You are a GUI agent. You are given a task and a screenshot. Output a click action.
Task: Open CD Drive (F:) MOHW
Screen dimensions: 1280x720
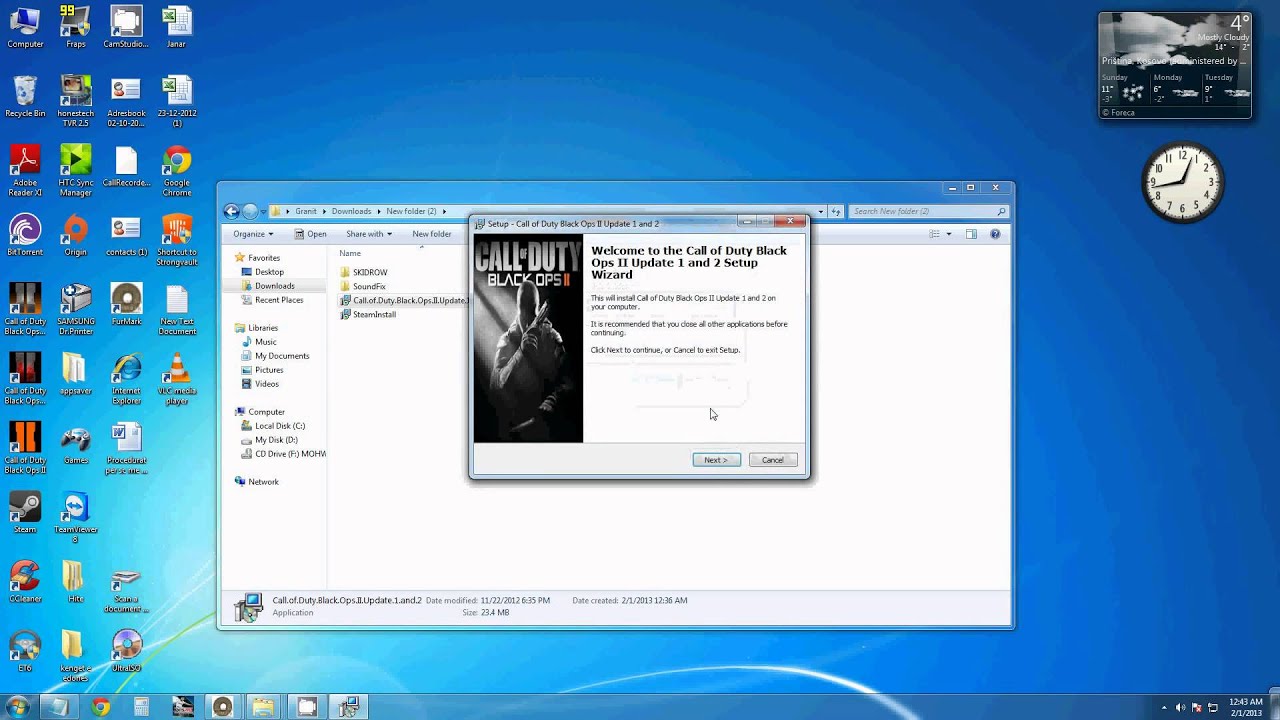click(290, 454)
